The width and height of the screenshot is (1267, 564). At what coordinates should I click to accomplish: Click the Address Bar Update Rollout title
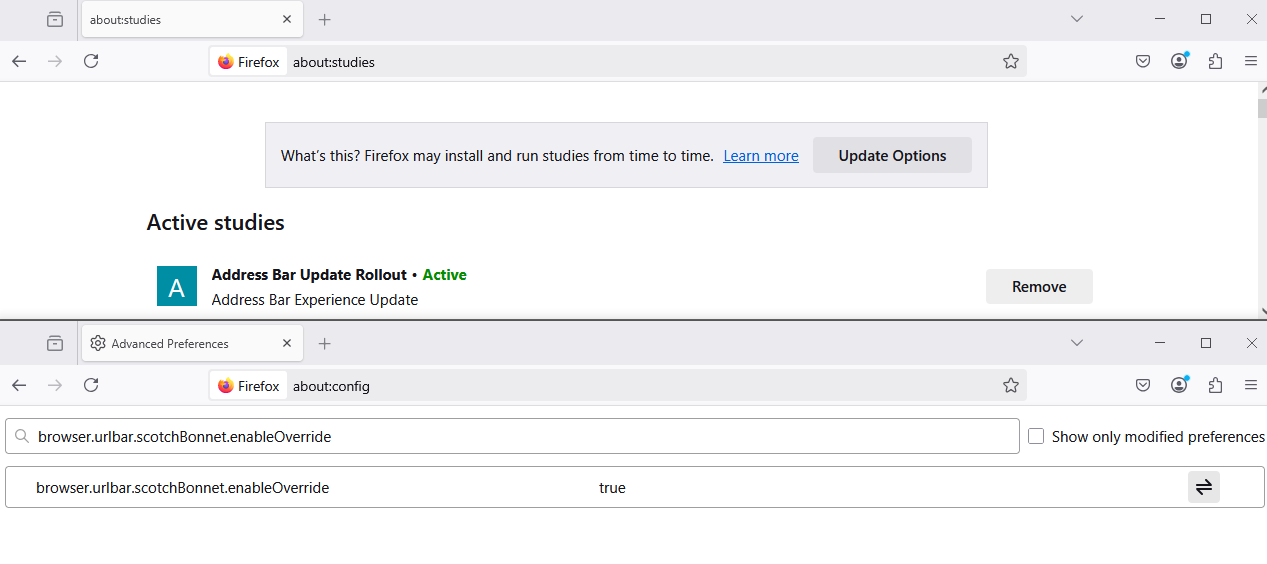tap(309, 275)
